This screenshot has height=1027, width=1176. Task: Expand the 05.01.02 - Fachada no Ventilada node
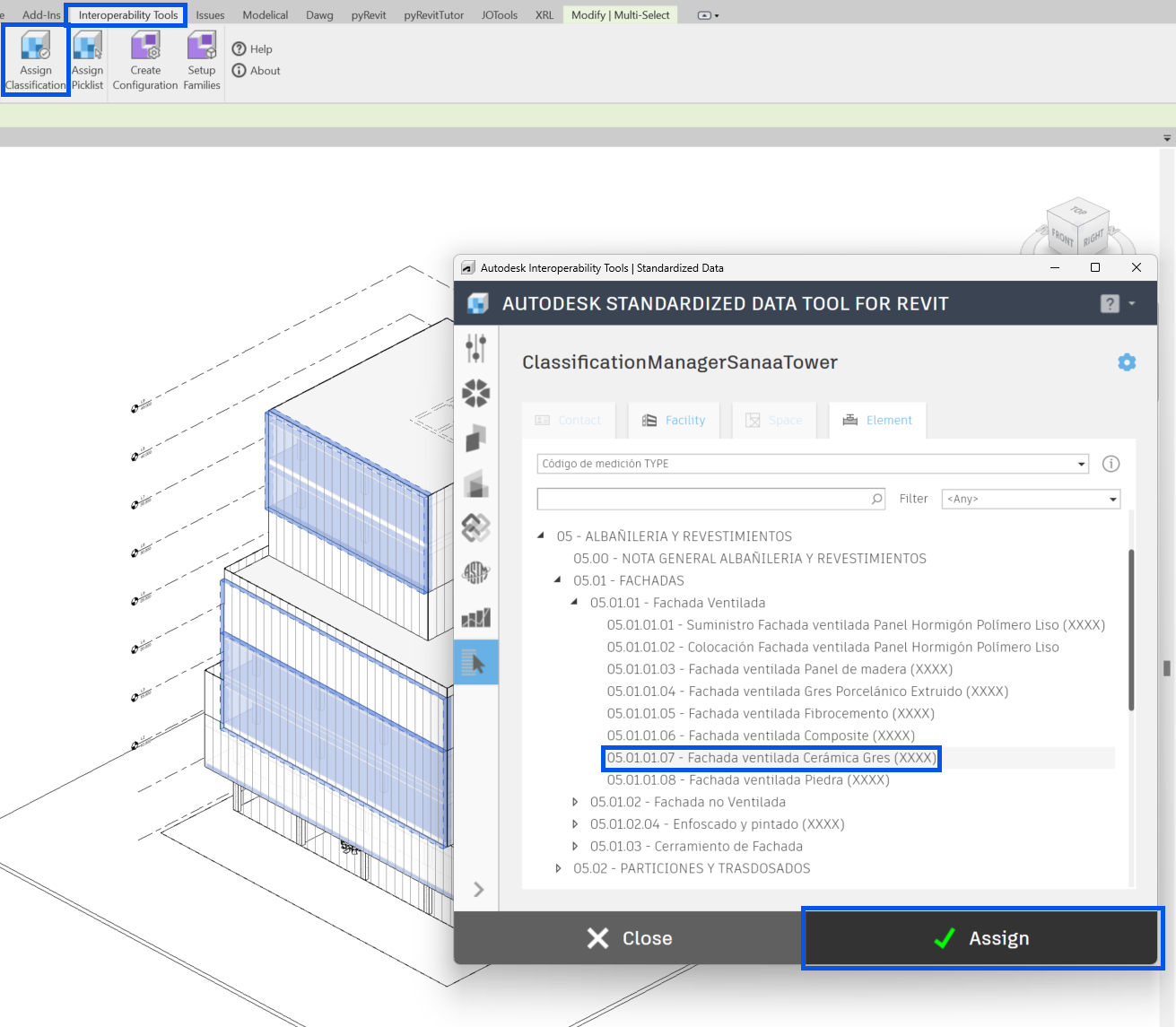pos(575,802)
